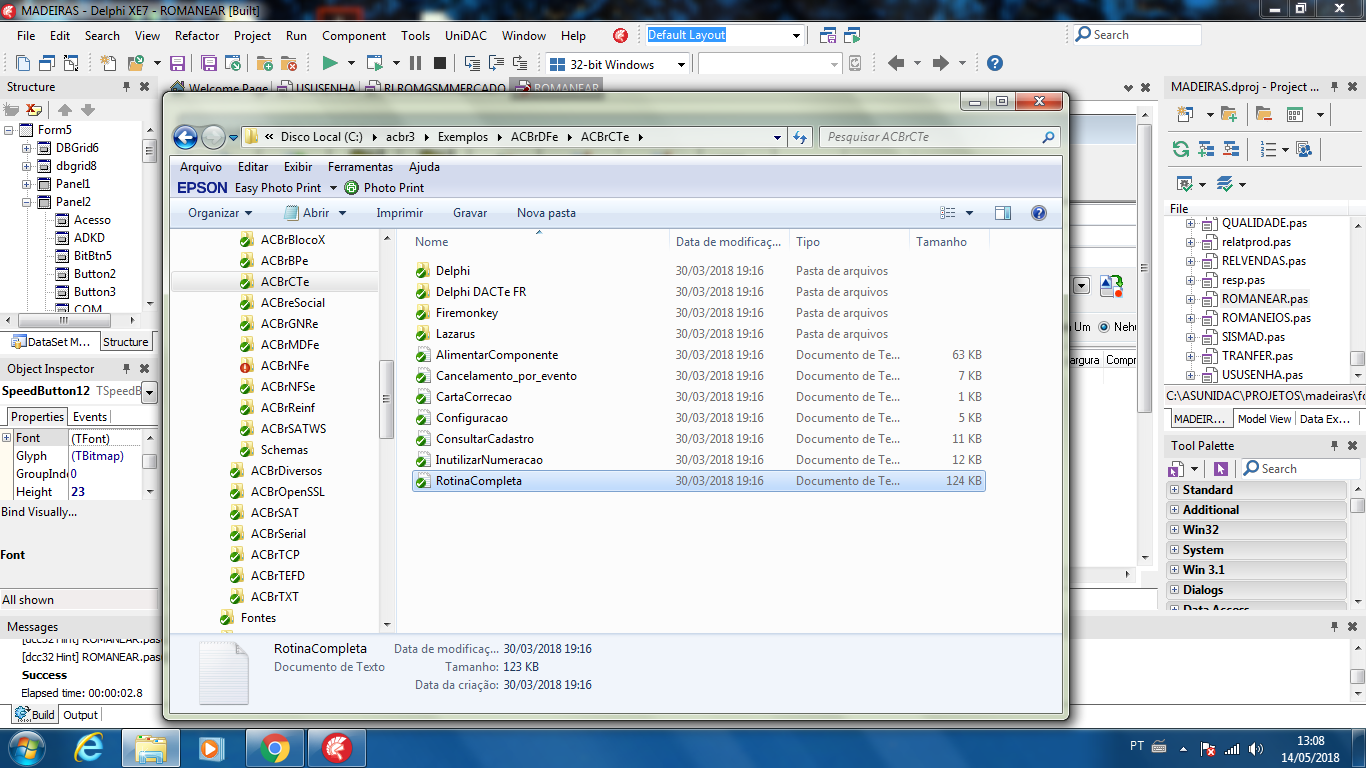Click Save Desktop icon beside layout combo

click(x=828, y=35)
